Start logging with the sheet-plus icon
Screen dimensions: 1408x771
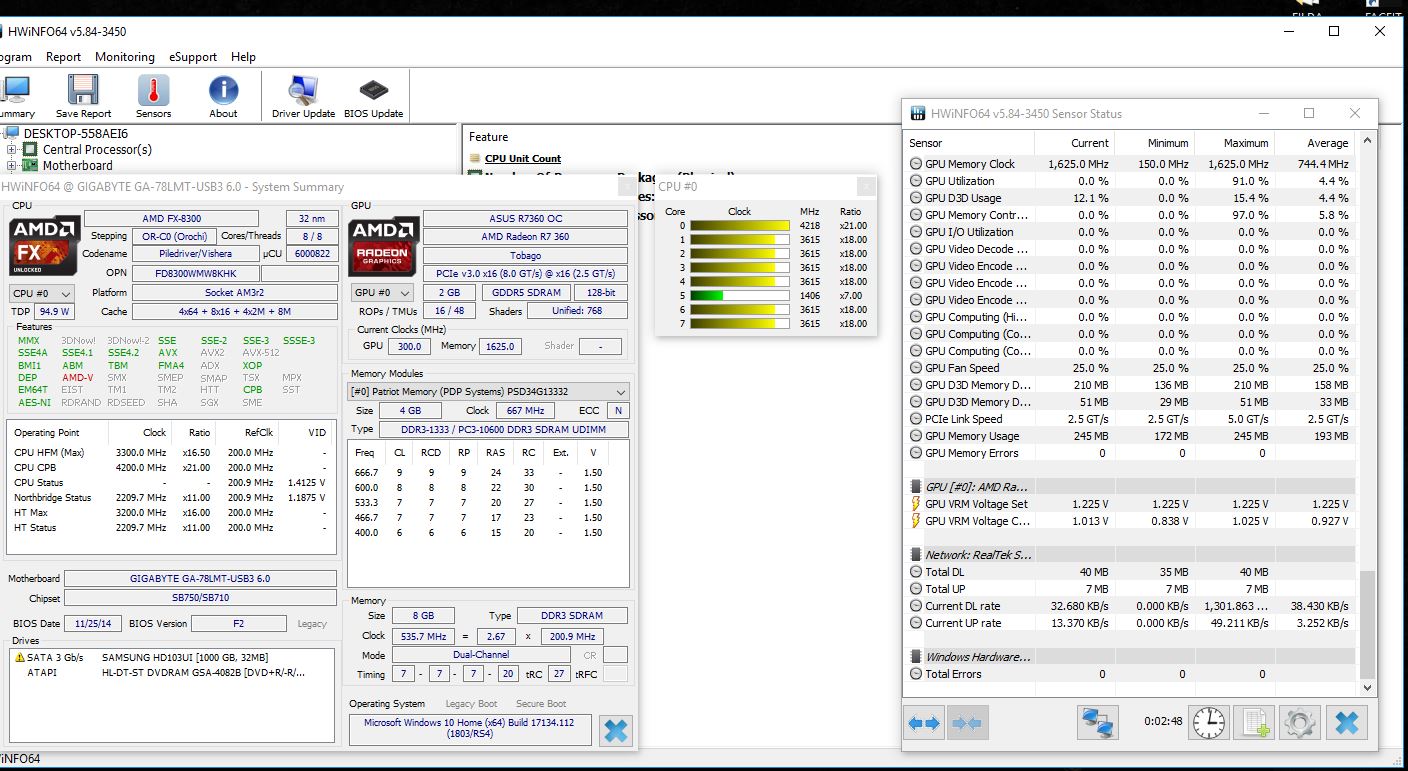point(1253,723)
